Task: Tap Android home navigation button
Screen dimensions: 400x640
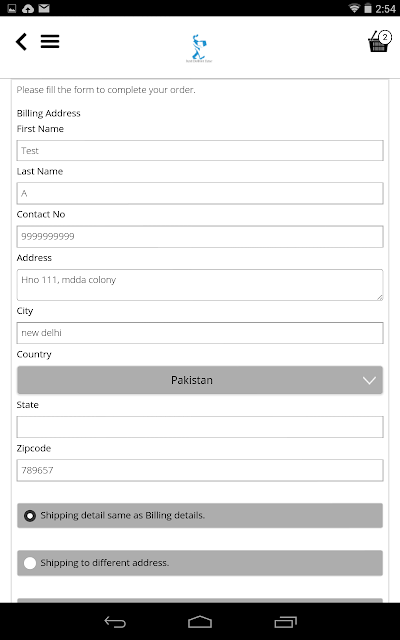Action: tap(200, 622)
